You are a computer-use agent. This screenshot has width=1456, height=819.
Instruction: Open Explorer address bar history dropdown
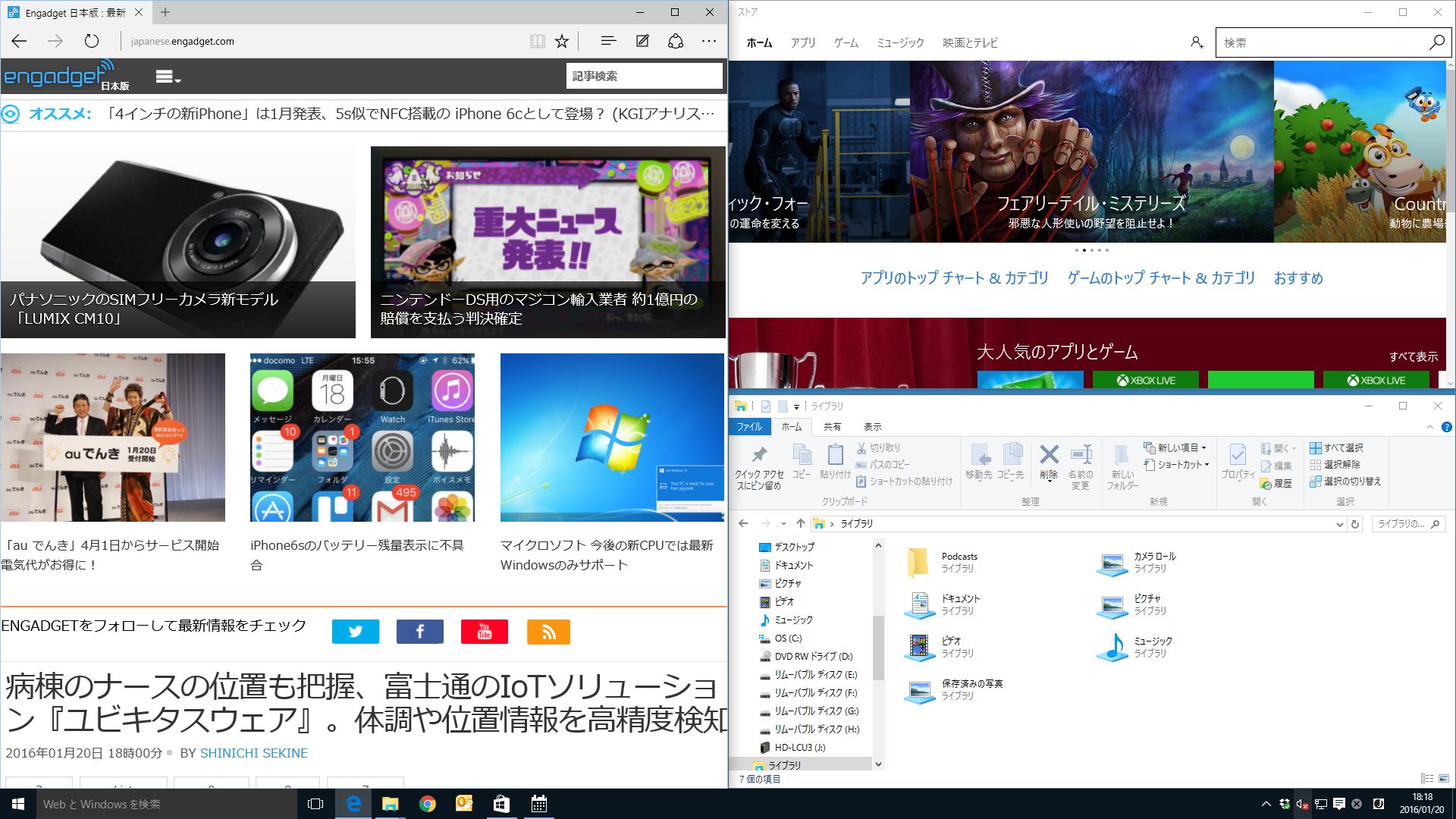pyautogui.click(x=1339, y=523)
